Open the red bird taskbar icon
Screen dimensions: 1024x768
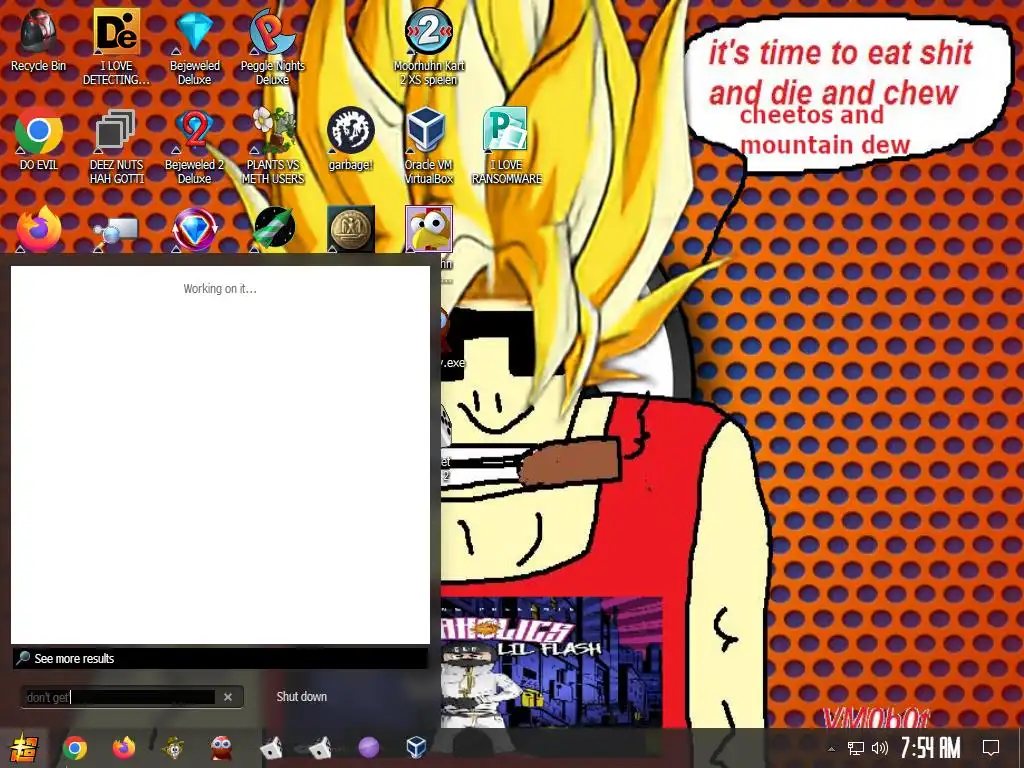[x=222, y=748]
